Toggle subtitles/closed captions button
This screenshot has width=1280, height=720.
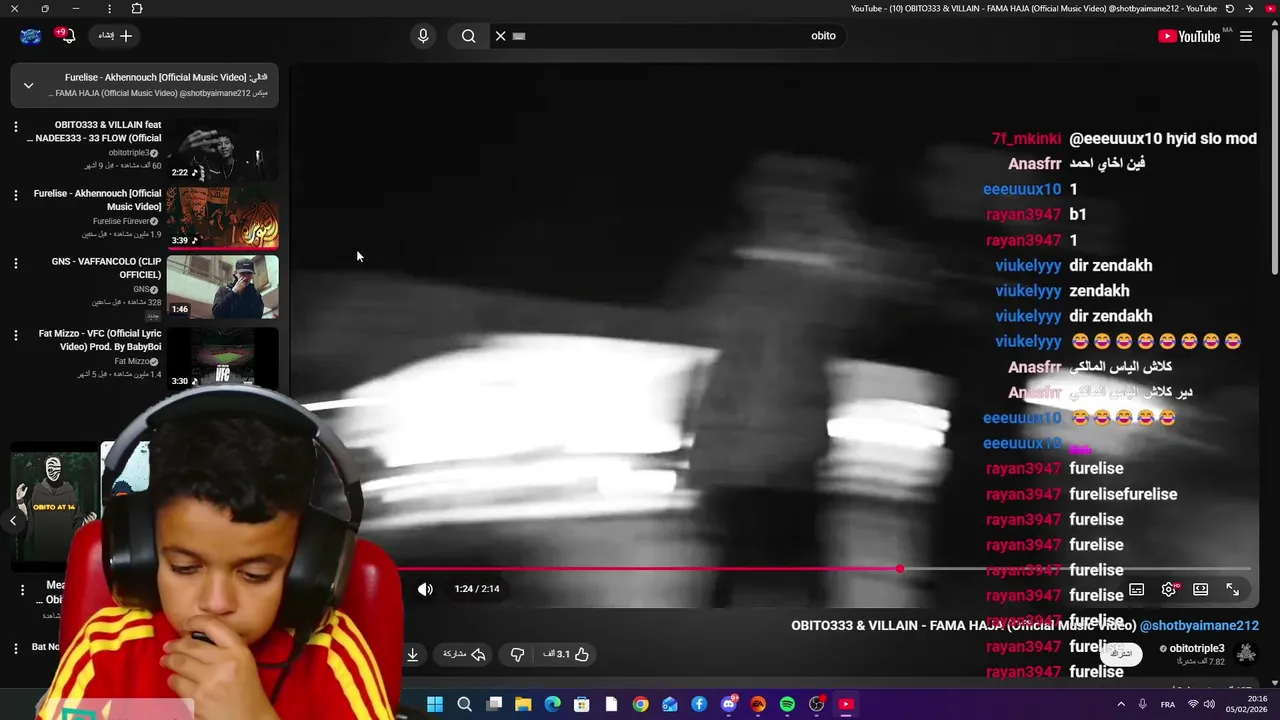(x=1136, y=590)
